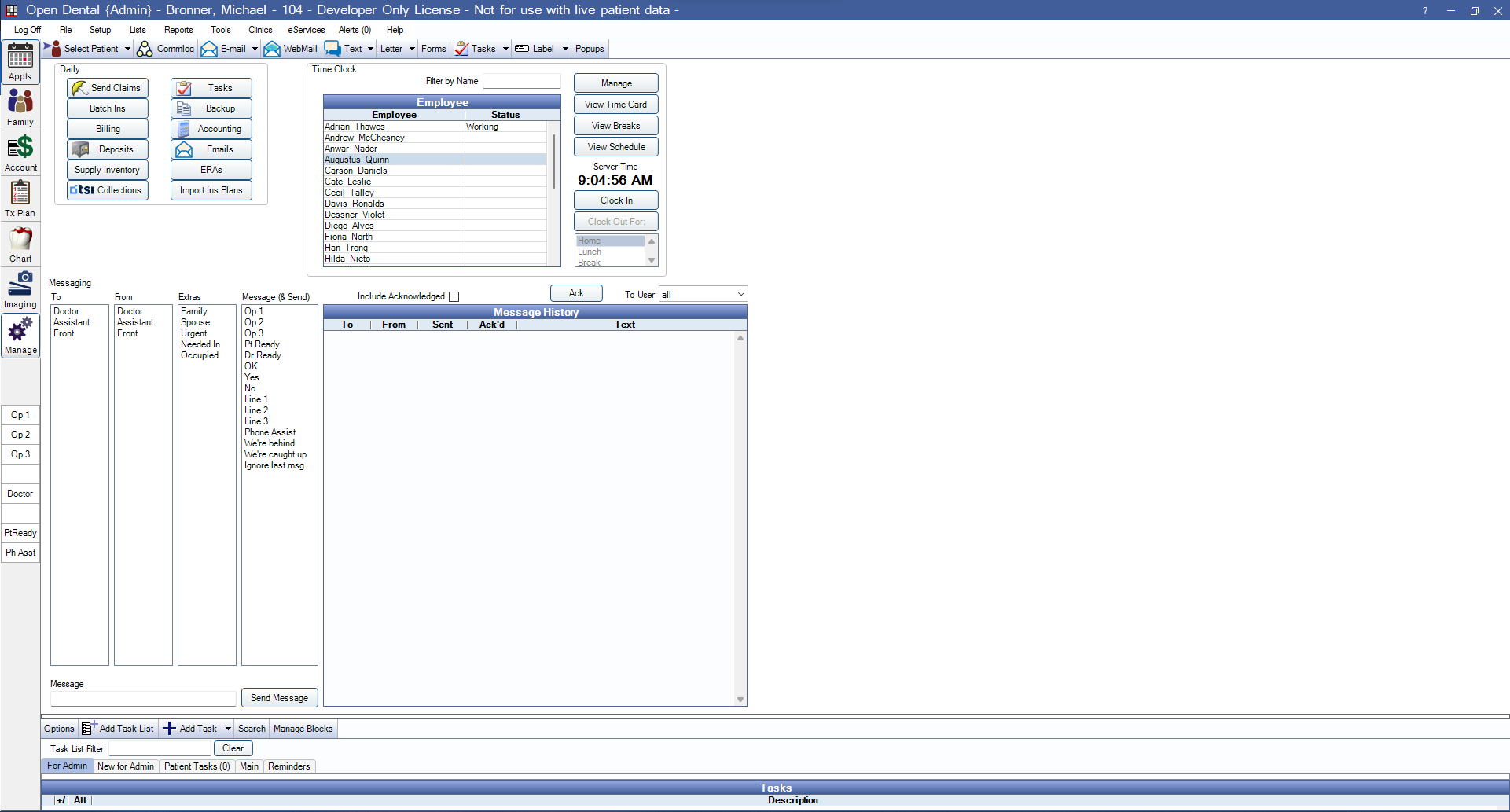Open the Family module icon
This screenshot has height=812, width=1510.
click(x=20, y=107)
